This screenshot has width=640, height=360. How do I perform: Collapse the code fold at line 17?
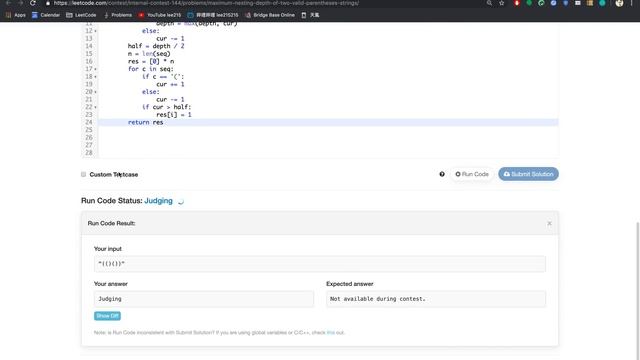tap(96, 69)
